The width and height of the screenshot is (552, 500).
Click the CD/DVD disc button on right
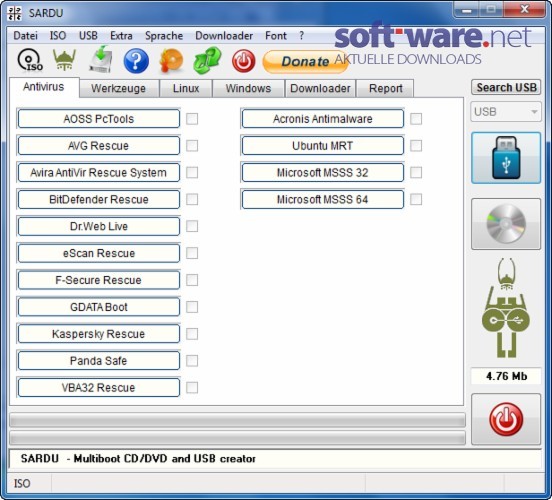coord(506,224)
